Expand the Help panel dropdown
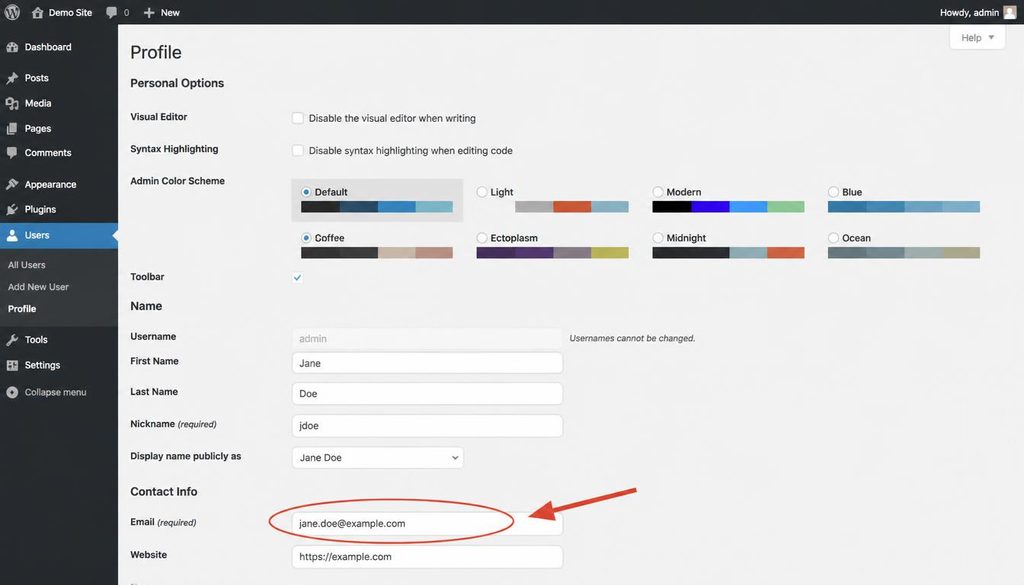Viewport: 1024px width, 585px height. [977, 38]
